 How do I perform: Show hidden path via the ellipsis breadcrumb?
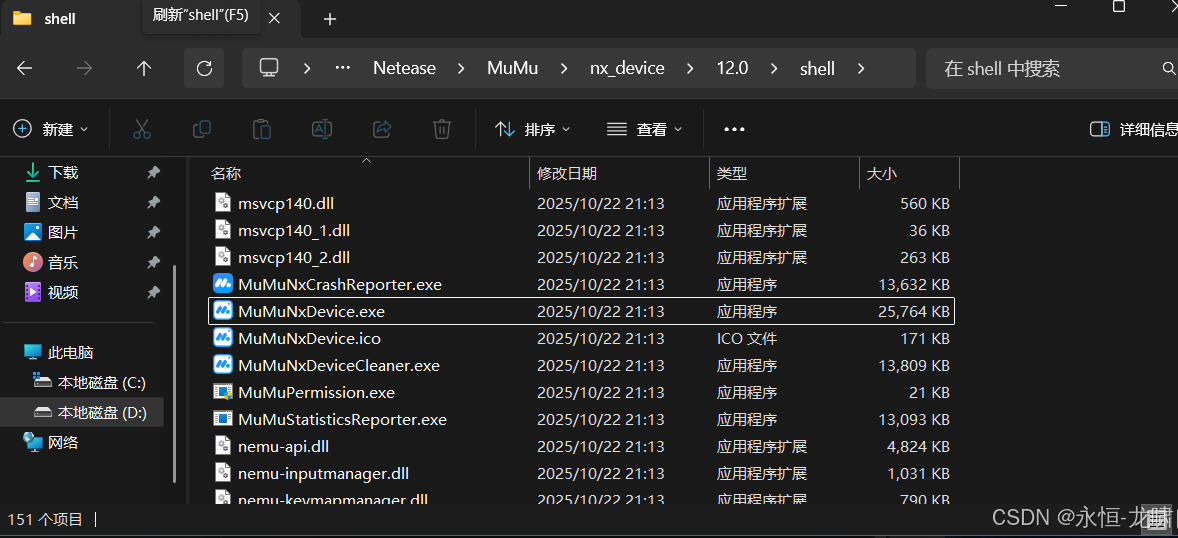343,68
